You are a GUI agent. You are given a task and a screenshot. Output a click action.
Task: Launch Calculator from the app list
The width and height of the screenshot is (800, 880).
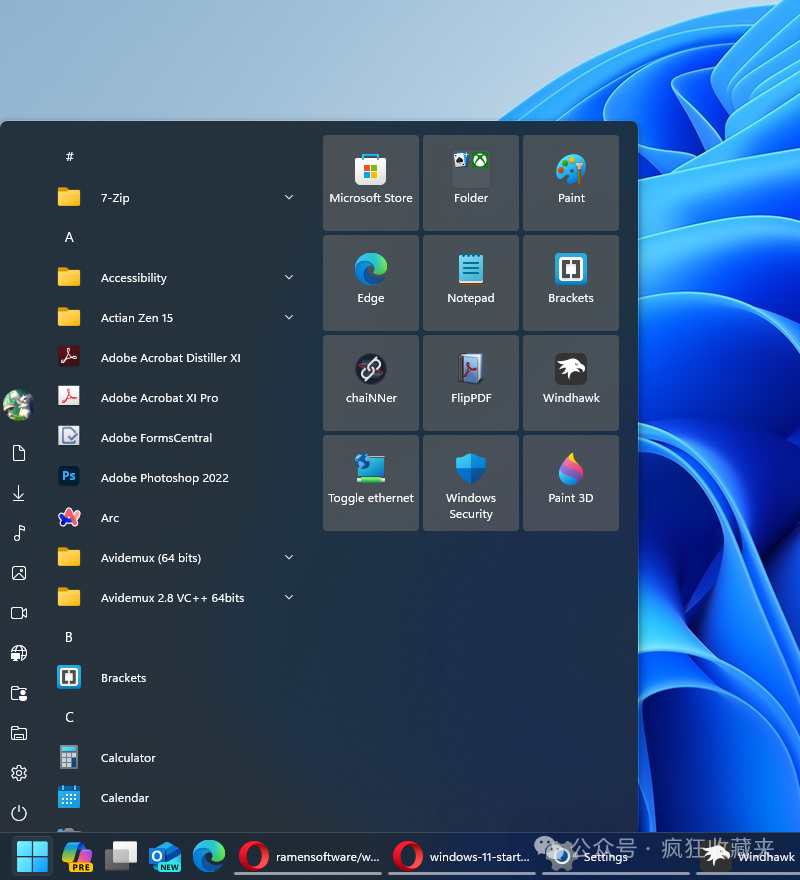click(127, 757)
